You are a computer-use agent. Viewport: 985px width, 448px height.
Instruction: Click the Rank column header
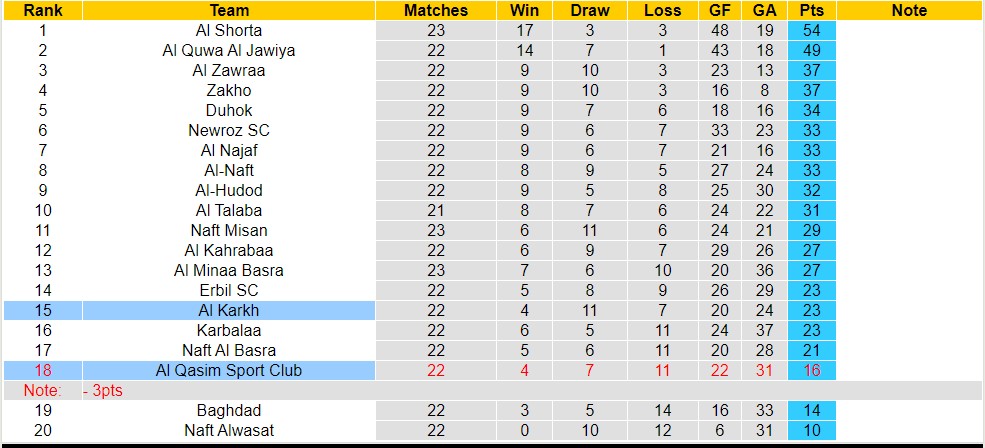[x=42, y=10]
